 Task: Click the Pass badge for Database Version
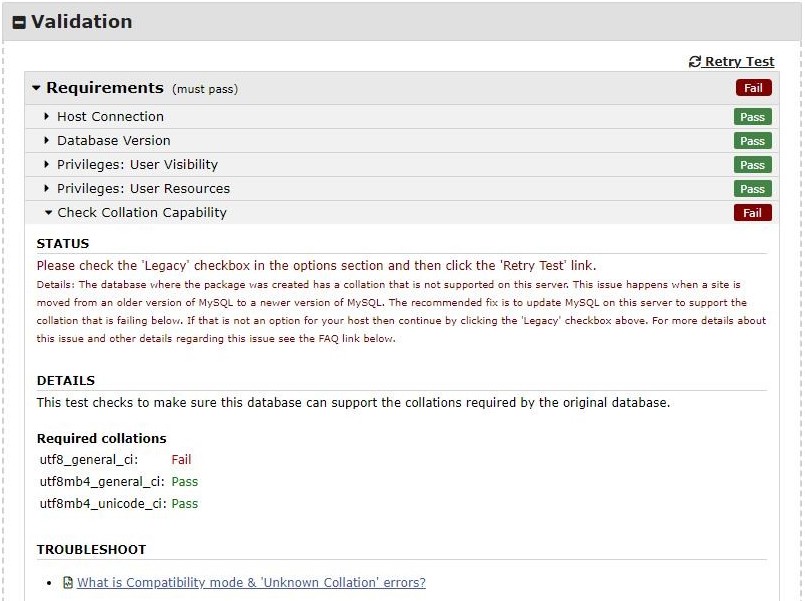[x=752, y=141]
